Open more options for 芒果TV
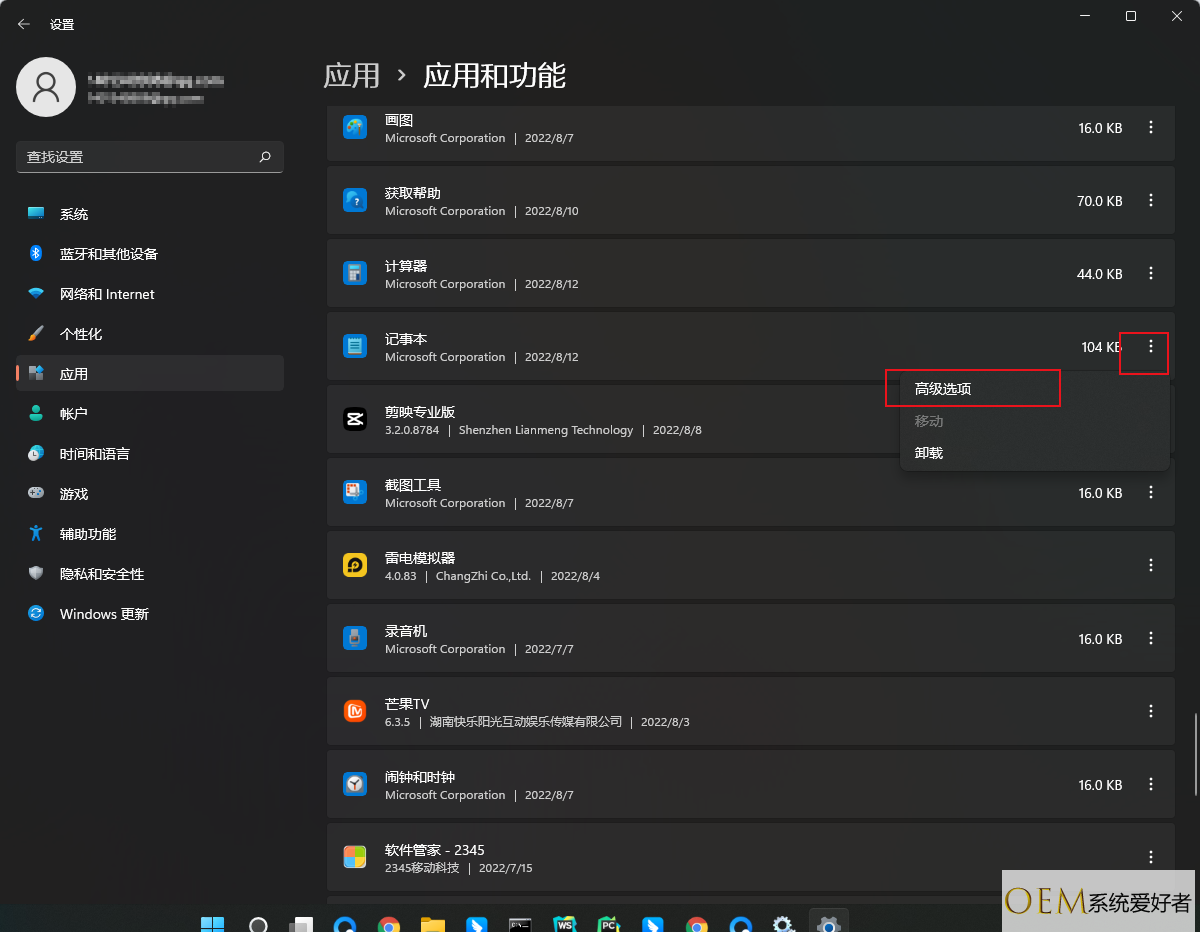This screenshot has width=1200, height=932. click(x=1151, y=711)
